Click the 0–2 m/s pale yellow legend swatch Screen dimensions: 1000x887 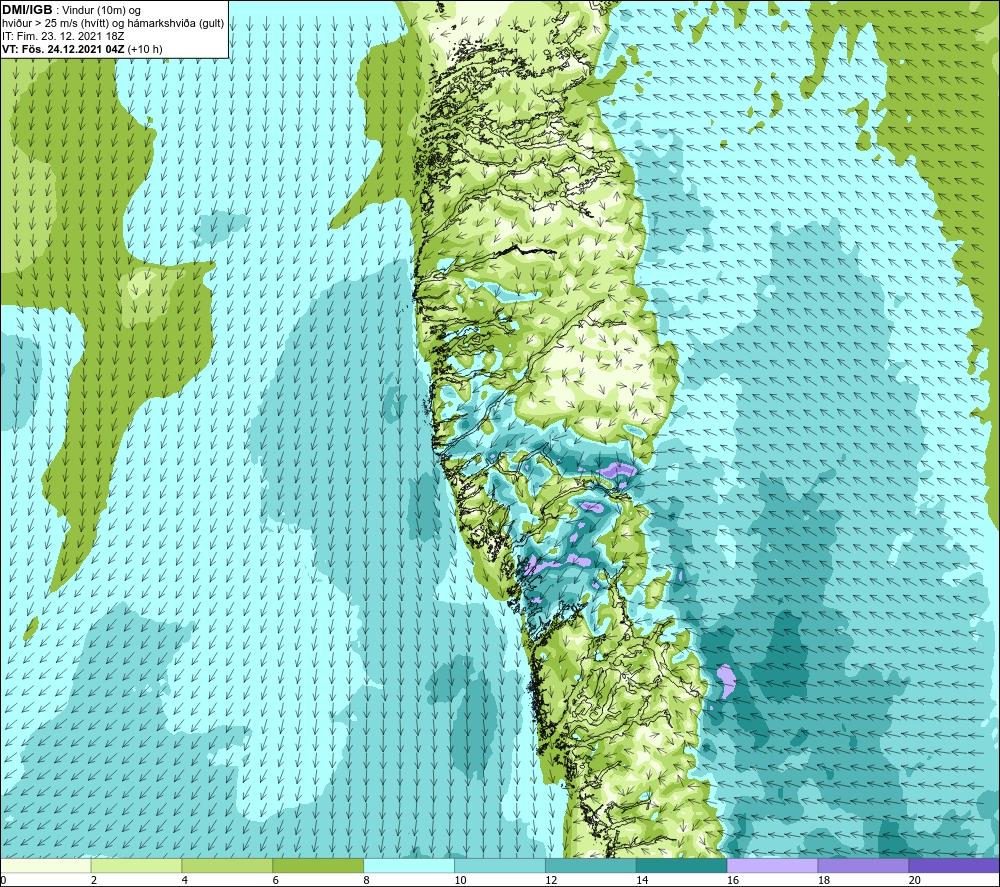pos(46,865)
